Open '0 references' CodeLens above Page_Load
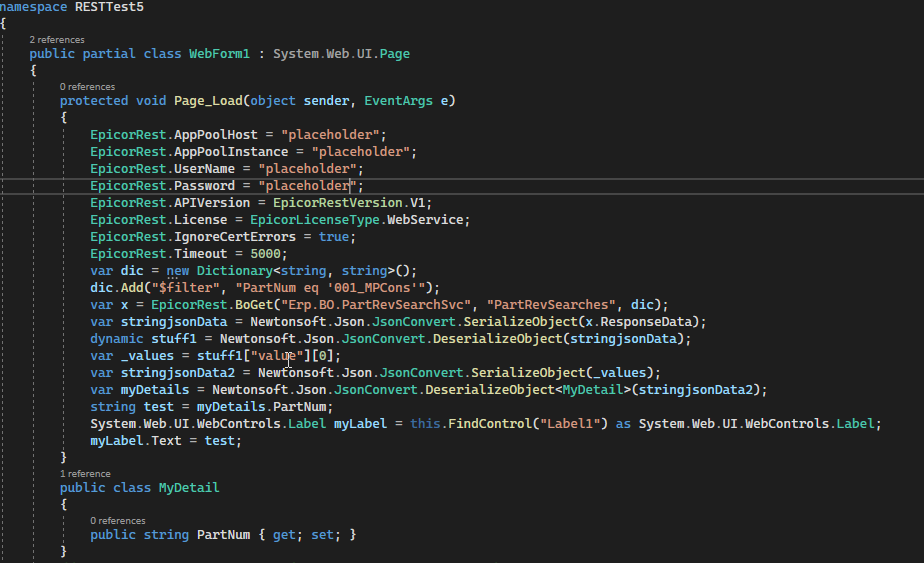This screenshot has width=924, height=563. 87,87
